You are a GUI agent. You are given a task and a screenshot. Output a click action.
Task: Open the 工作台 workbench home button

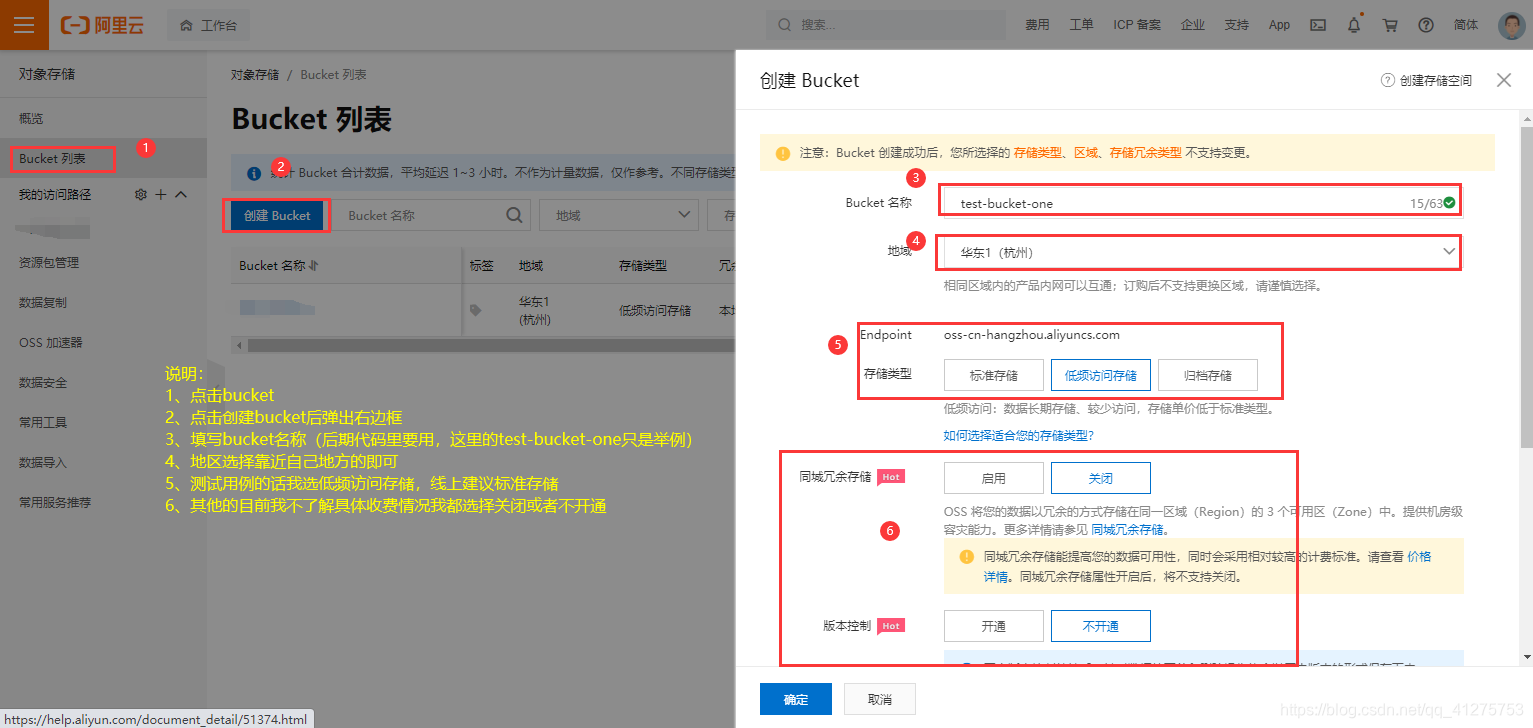click(208, 26)
